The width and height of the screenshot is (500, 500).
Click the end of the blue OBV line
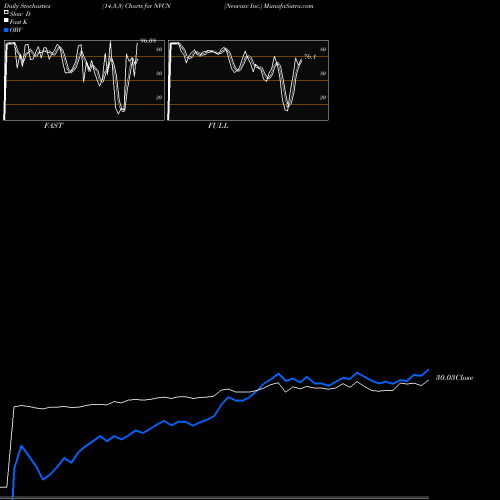428,370
